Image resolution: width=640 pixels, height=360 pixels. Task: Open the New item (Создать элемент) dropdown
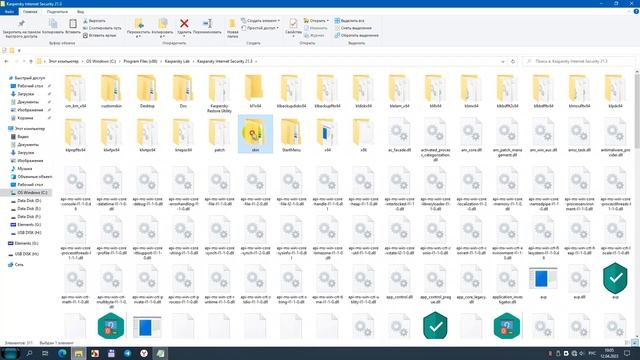point(260,20)
